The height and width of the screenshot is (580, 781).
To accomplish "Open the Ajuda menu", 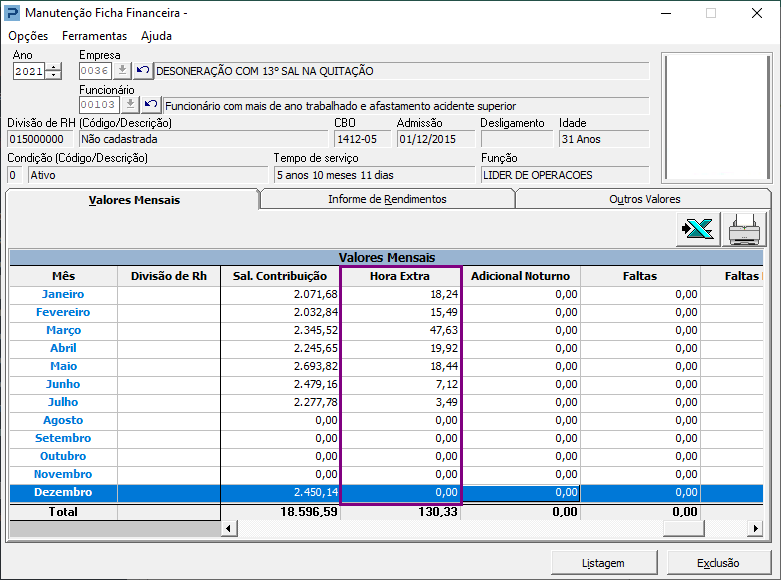I will pos(156,36).
